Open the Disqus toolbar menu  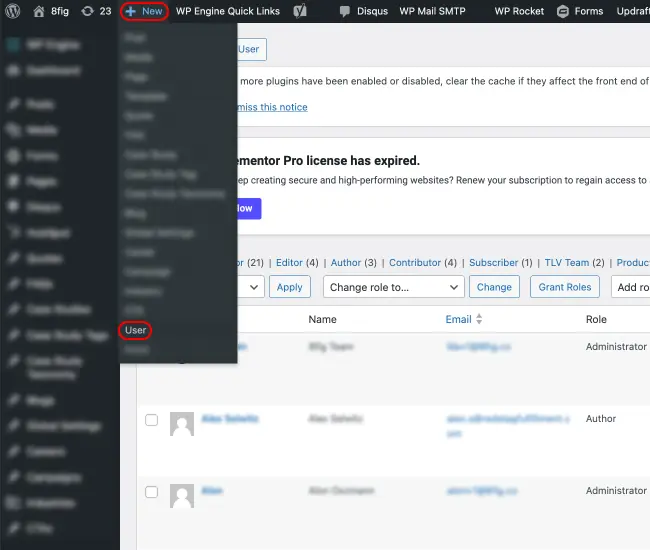pos(372,11)
